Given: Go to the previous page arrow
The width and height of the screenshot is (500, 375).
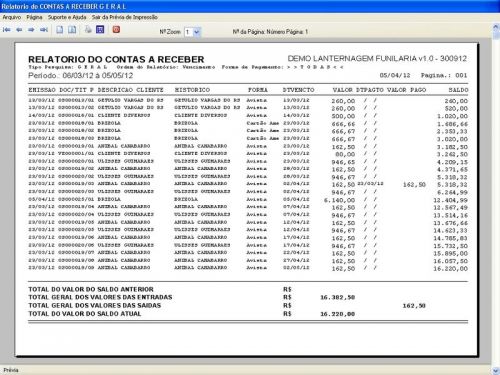Looking at the screenshot, I should (19, 30).
